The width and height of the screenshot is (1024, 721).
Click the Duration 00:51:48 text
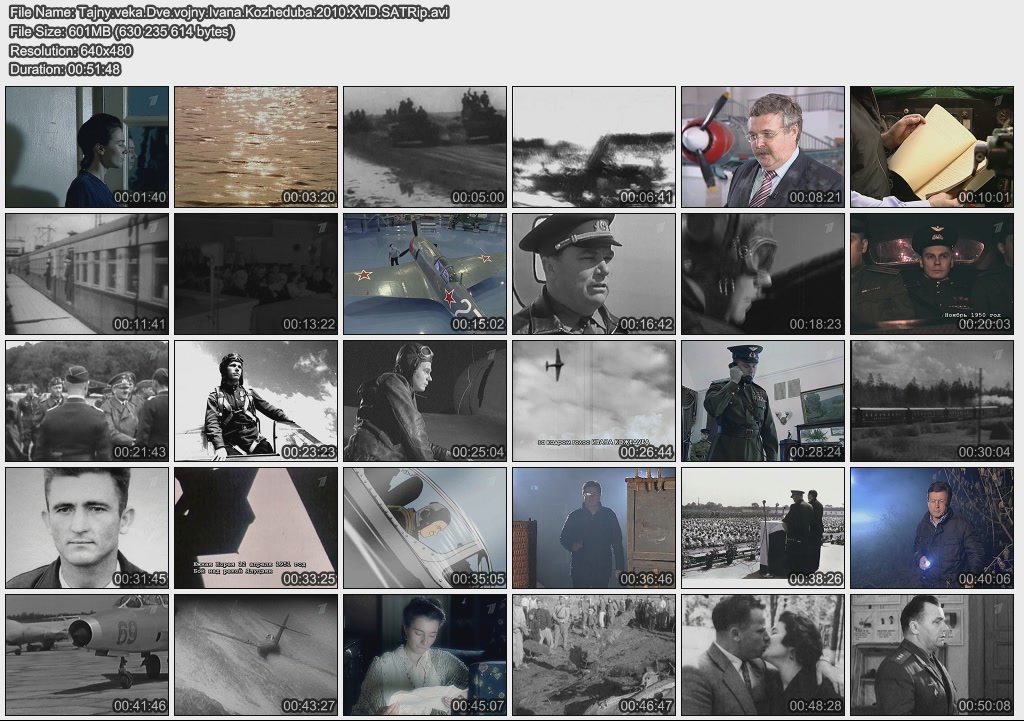65,69
